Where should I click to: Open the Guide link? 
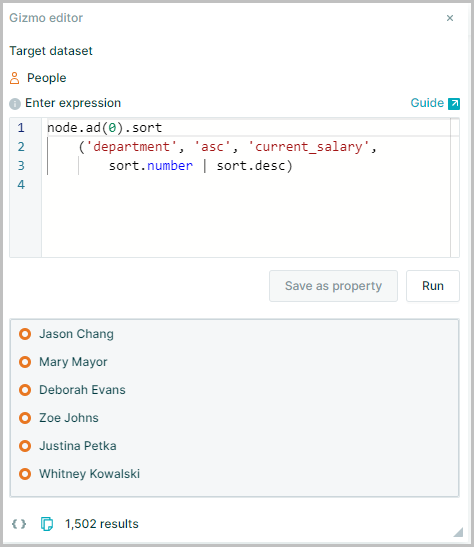point(427,103)
